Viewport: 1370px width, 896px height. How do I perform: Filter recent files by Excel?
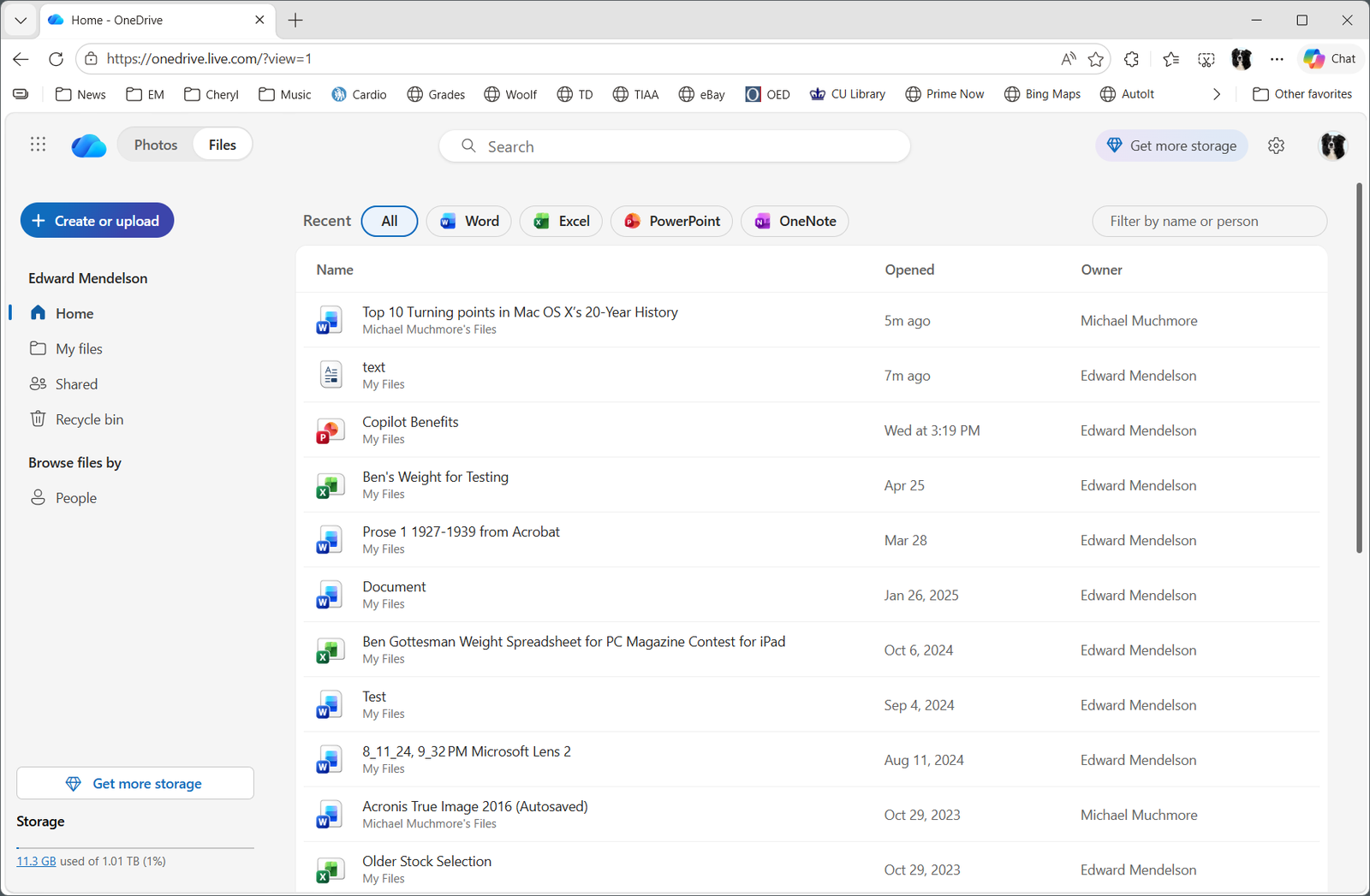coord(561,221)
